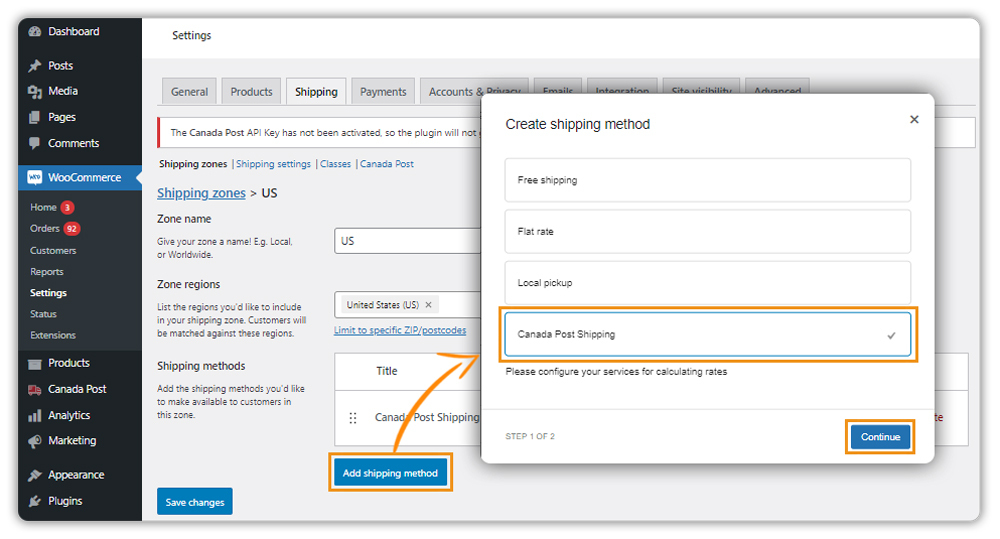Click Shipping zones breadcrumb link
This screenshot has height=539, width=1000.
click(202, 193)
